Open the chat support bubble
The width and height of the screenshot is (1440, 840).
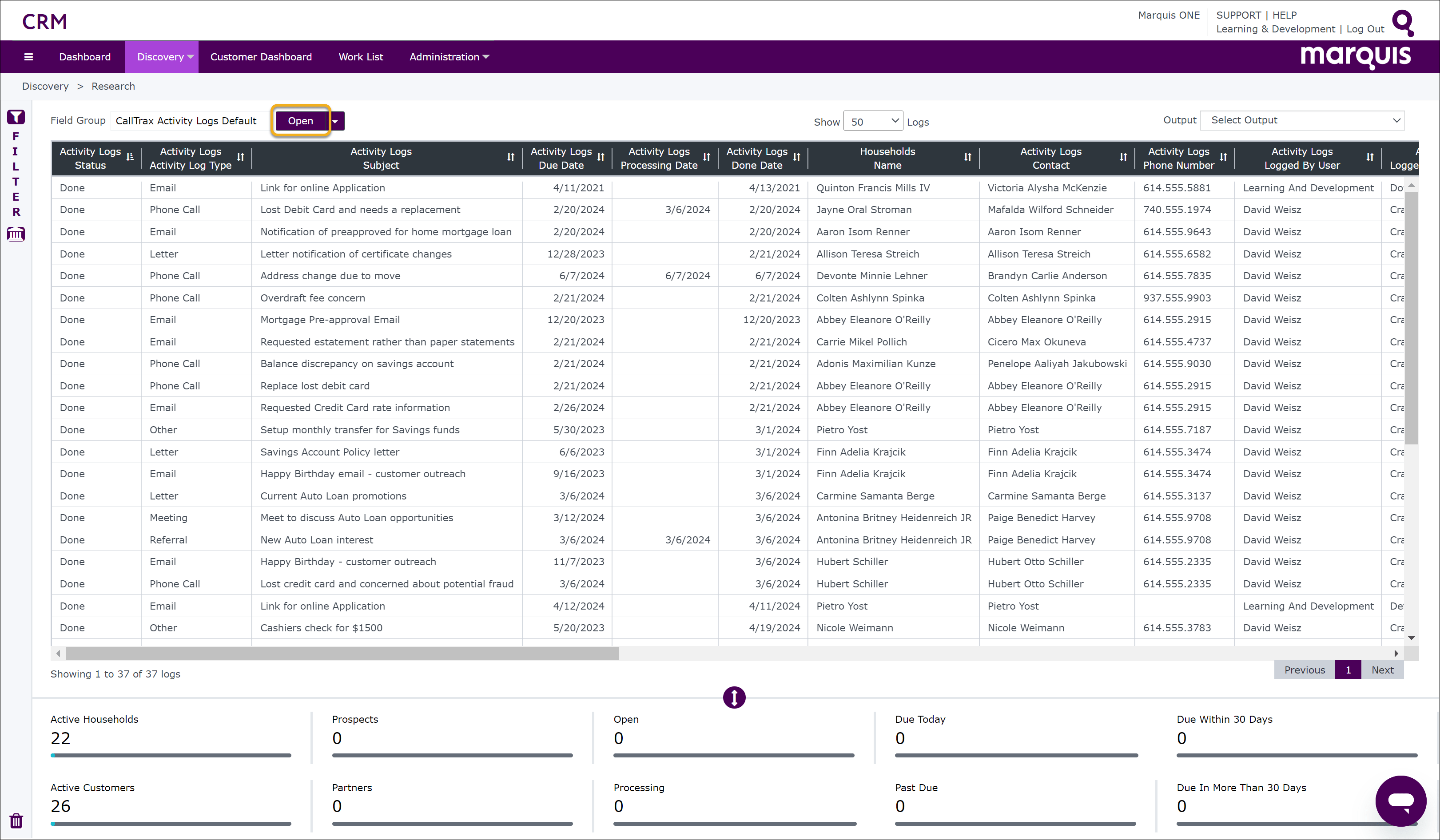(1401, 800)
